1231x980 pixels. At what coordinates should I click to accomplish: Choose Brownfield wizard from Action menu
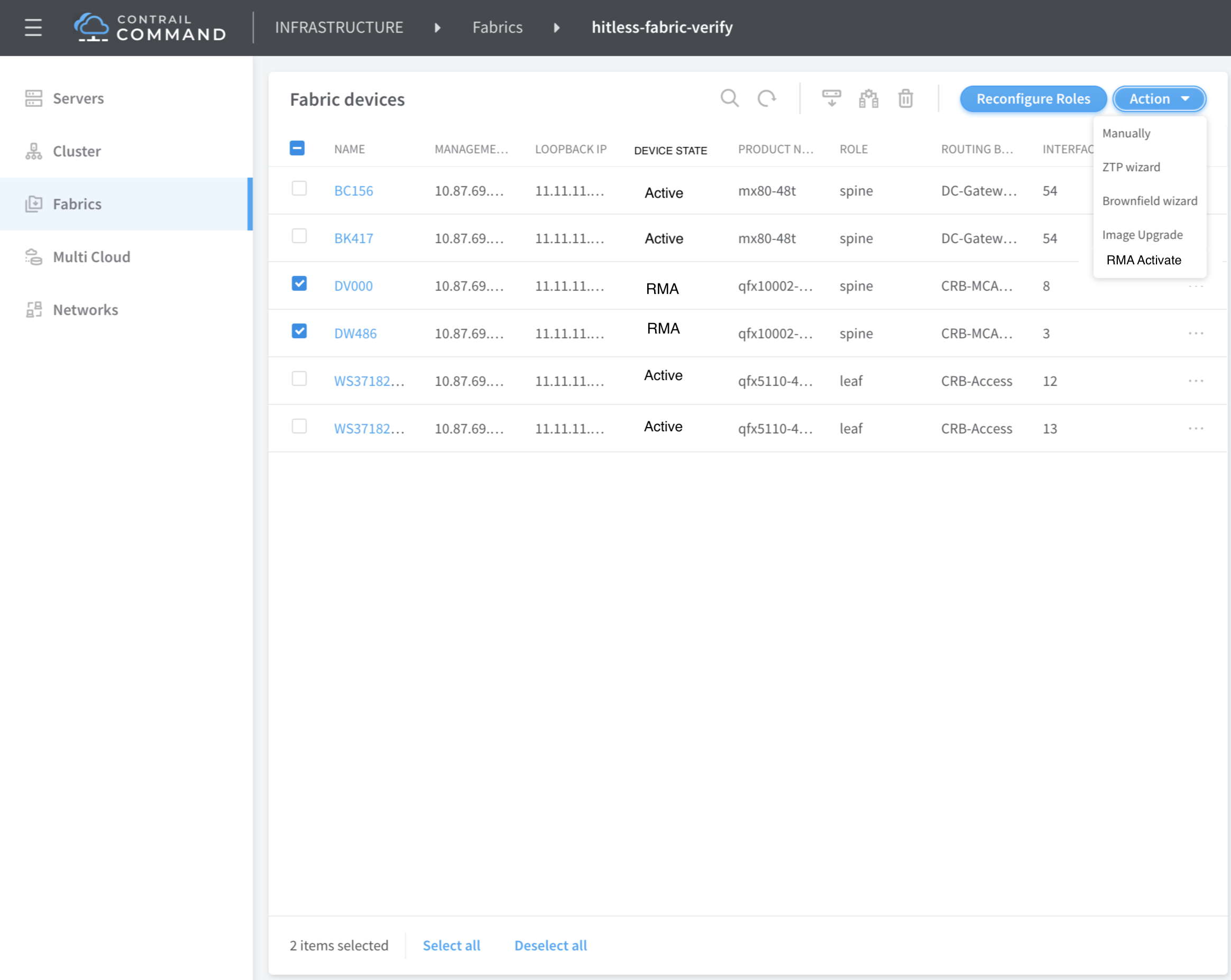1150,201
